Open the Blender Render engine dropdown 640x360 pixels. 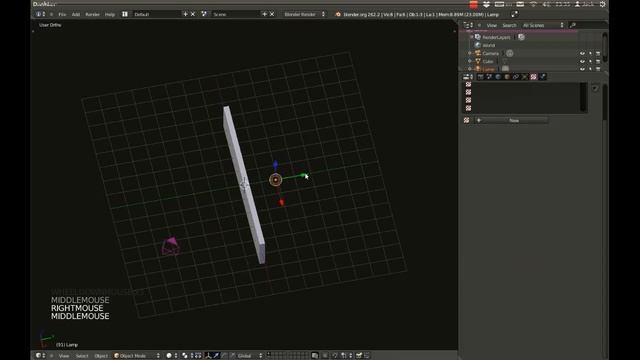[x=304, y=14]
